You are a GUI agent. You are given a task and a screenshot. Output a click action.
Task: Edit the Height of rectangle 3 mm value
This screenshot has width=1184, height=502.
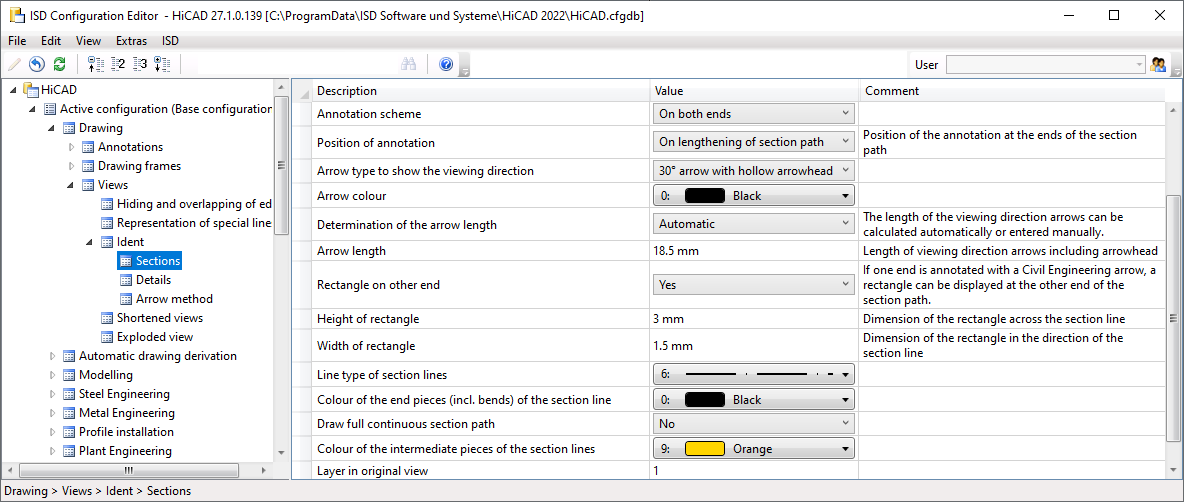tap(754, 319)
